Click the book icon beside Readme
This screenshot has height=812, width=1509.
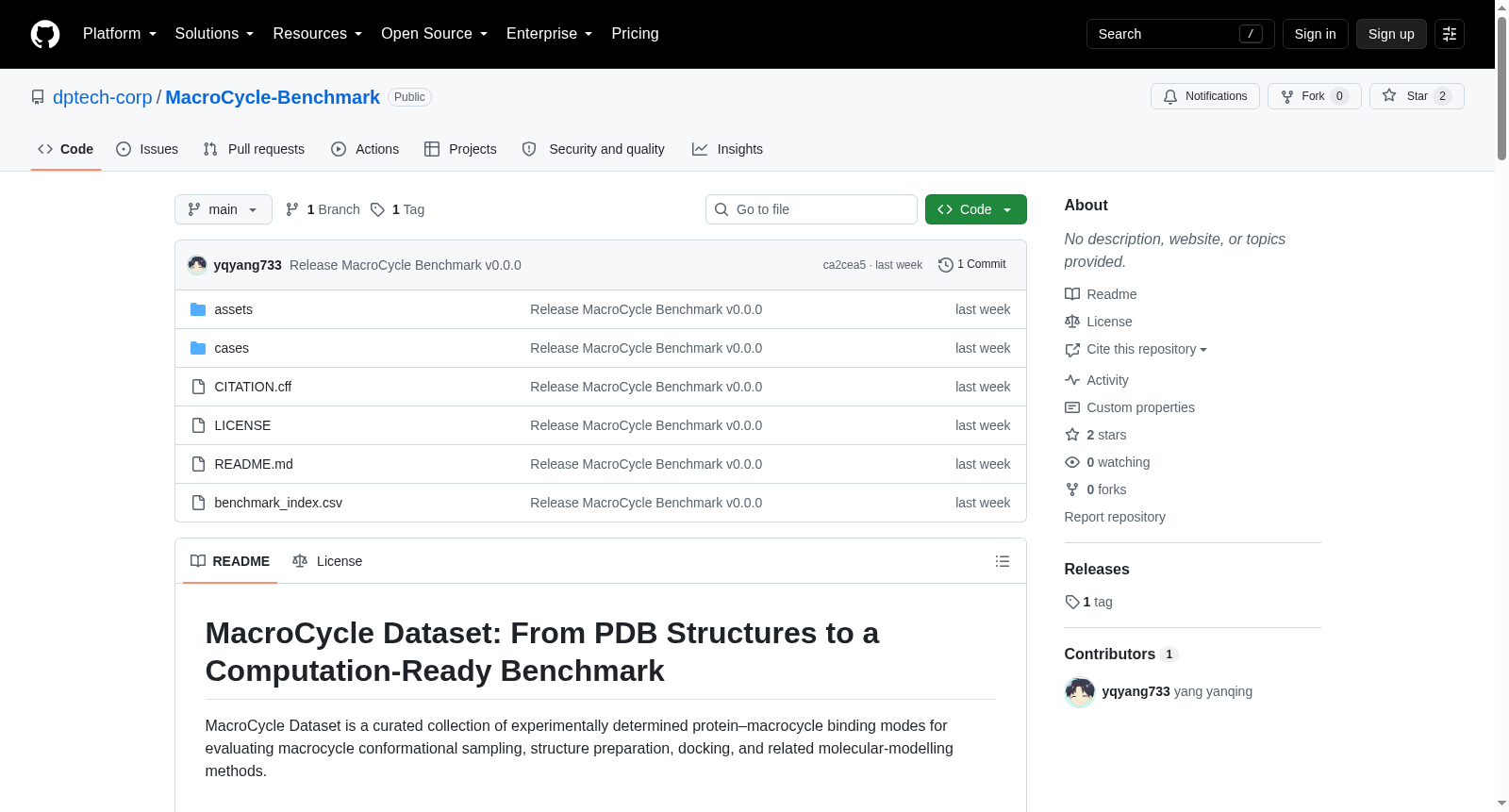click(x=1072, y=294)
